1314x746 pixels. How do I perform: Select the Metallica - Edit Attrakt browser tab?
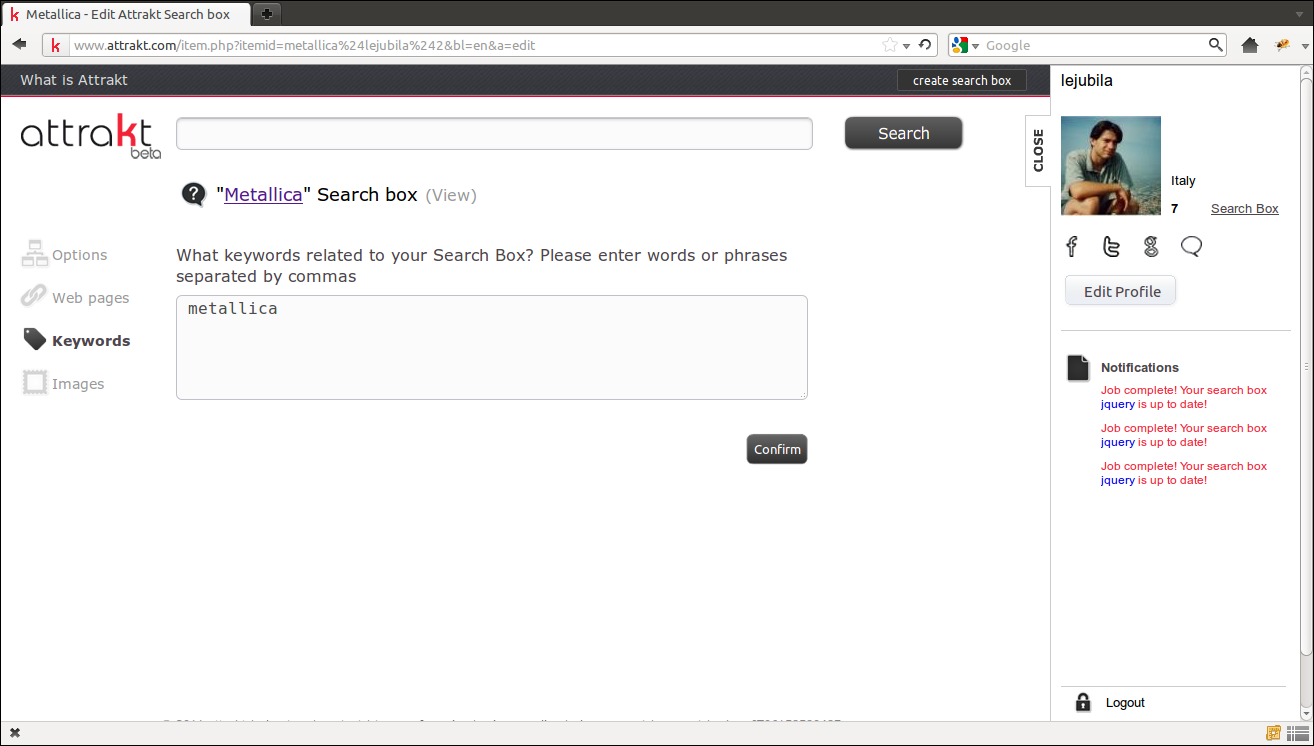[125, 14]
